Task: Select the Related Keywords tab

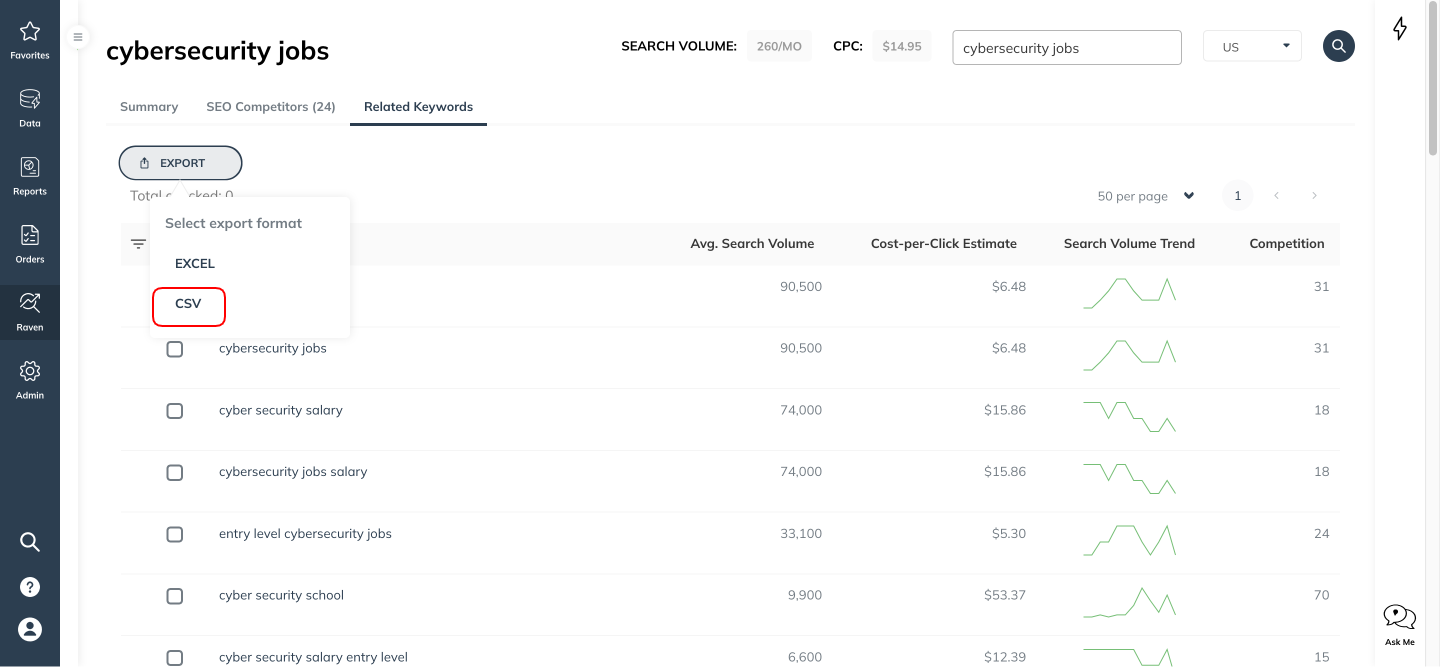Action: [x=418, y=107]
